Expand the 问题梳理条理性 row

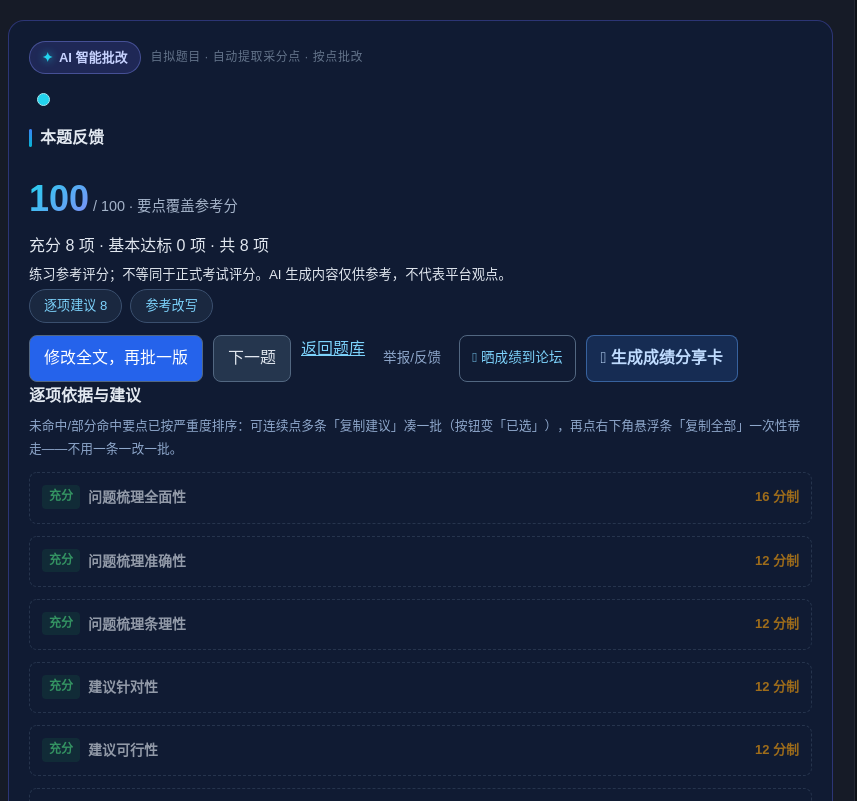coord(420,625)
